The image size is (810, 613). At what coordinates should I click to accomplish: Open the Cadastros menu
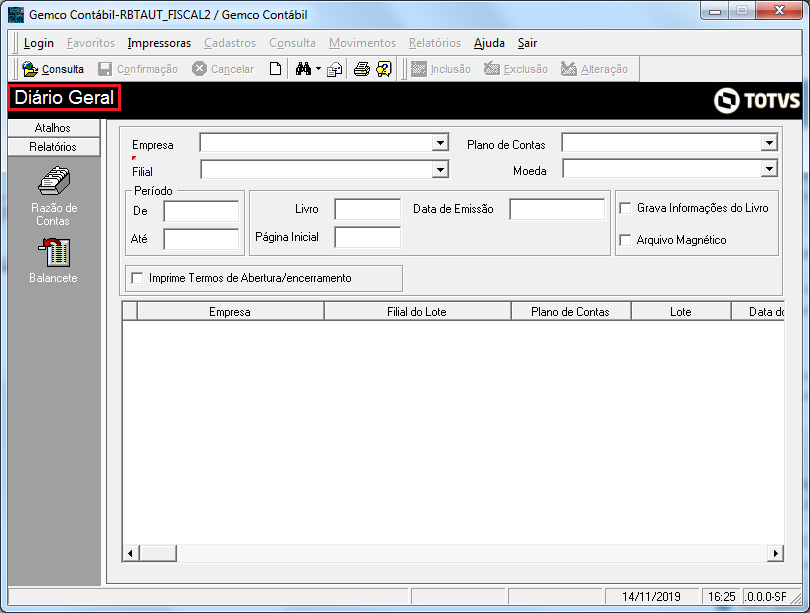(230, 43)
